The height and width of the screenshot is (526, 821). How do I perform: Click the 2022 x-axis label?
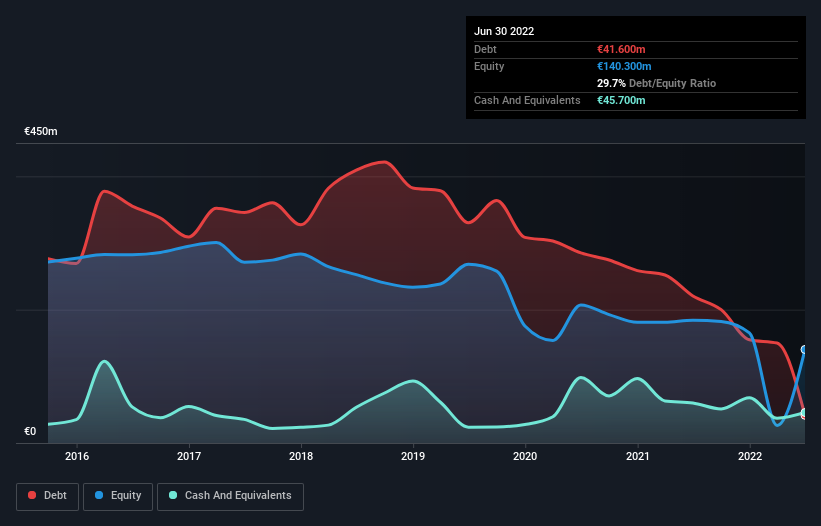(x=750, y=456)
